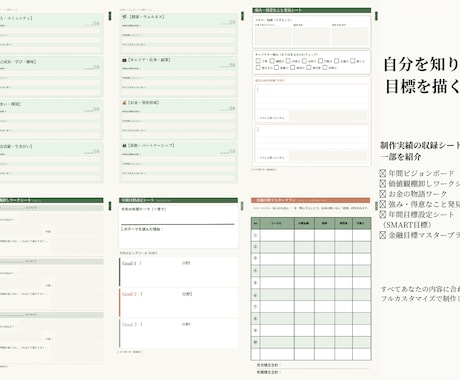Click the faded Goal 3 label
Viewport: 460px width, 380px height.
tap(129, 324)
